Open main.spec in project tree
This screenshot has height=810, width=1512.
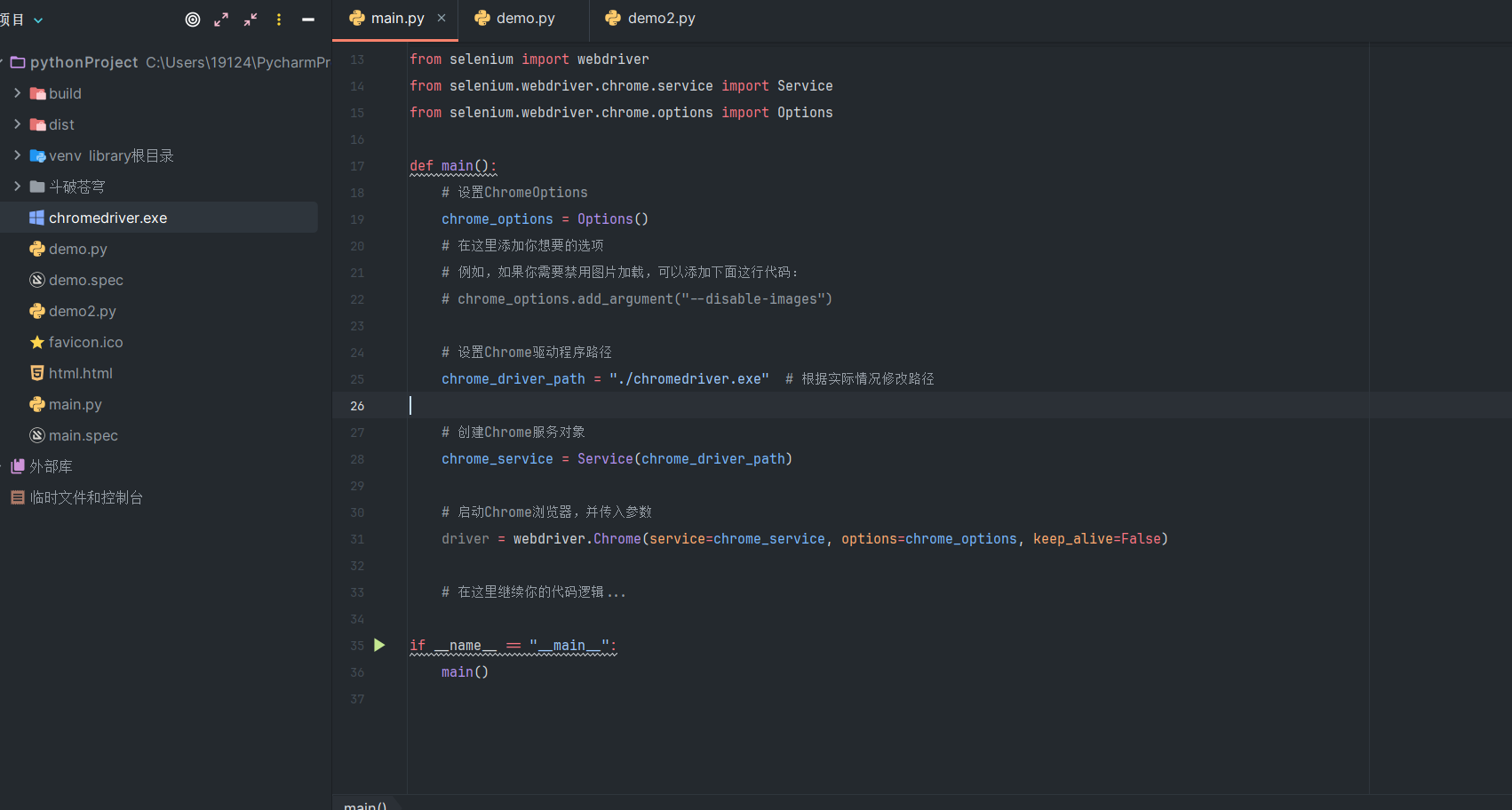click(84, 436)
